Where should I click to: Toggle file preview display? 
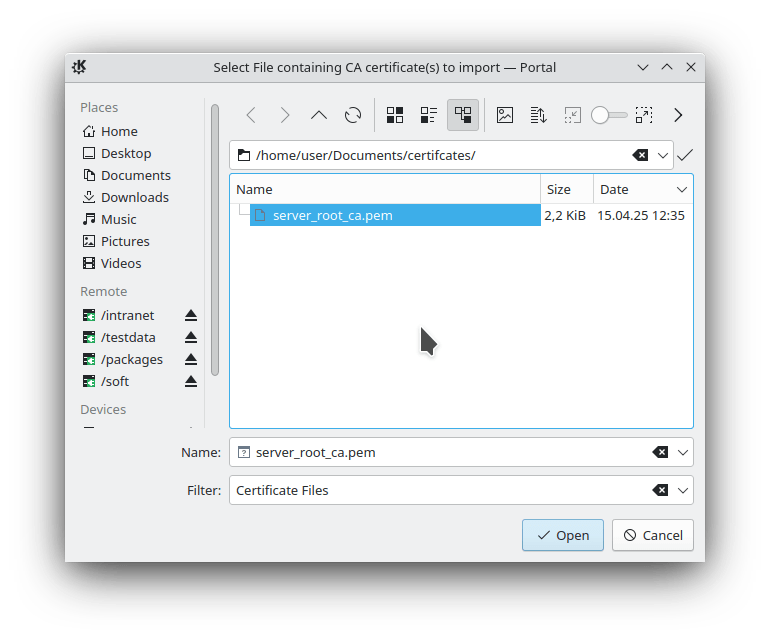pos(505,115)
